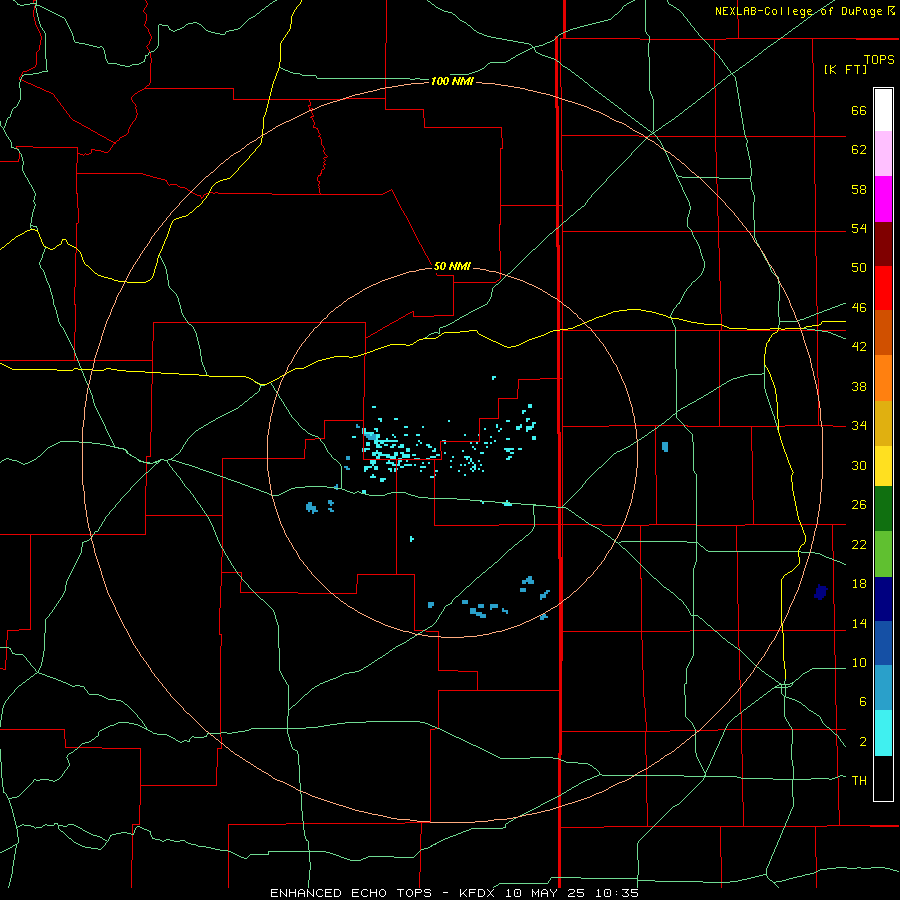Screen dimensions: 900x900
Task: Click the '10' legend value
Action: pos(859,663)
